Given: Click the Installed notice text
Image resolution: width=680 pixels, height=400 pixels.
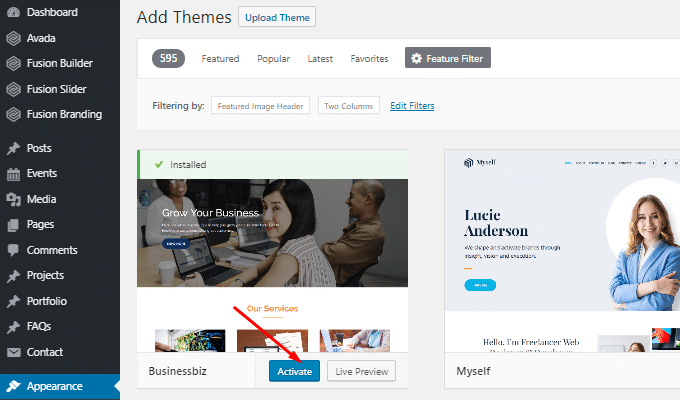Looking at the screenshot, I should (x=188, y=164).
